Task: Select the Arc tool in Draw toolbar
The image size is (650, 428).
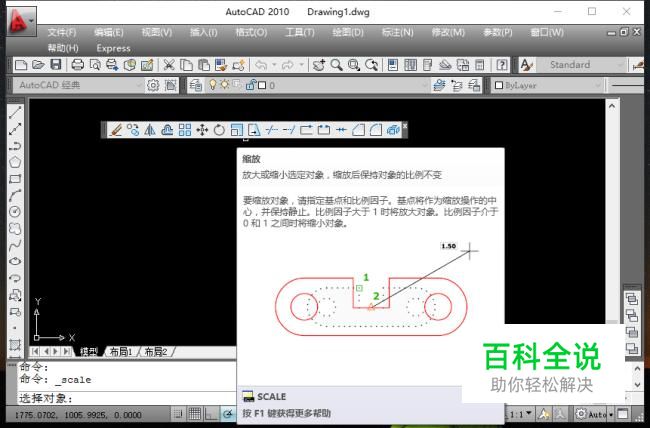Action: [x=15, y=195]
